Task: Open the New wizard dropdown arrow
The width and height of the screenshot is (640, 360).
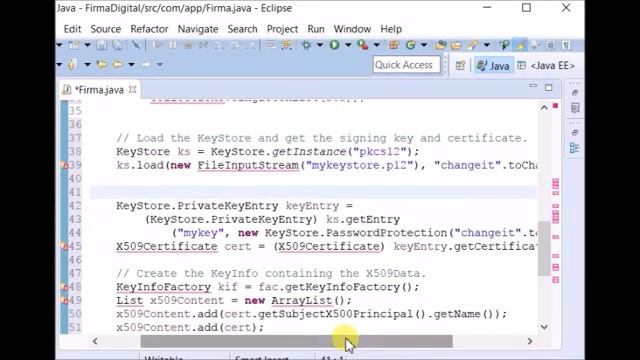Action: pyautogui.click(x=87, y=45)
